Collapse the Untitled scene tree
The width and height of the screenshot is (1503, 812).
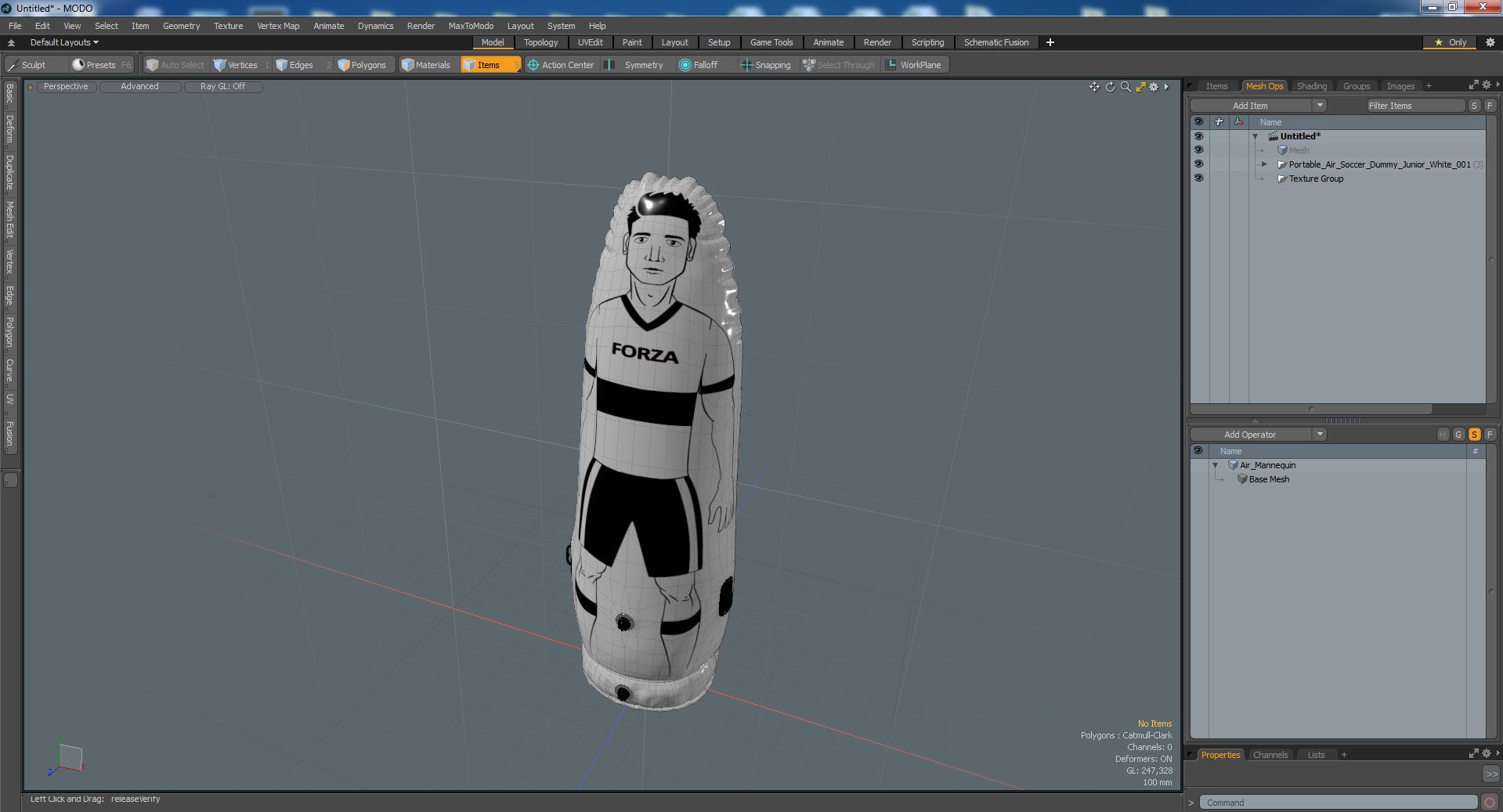[x=1255, y=136]
